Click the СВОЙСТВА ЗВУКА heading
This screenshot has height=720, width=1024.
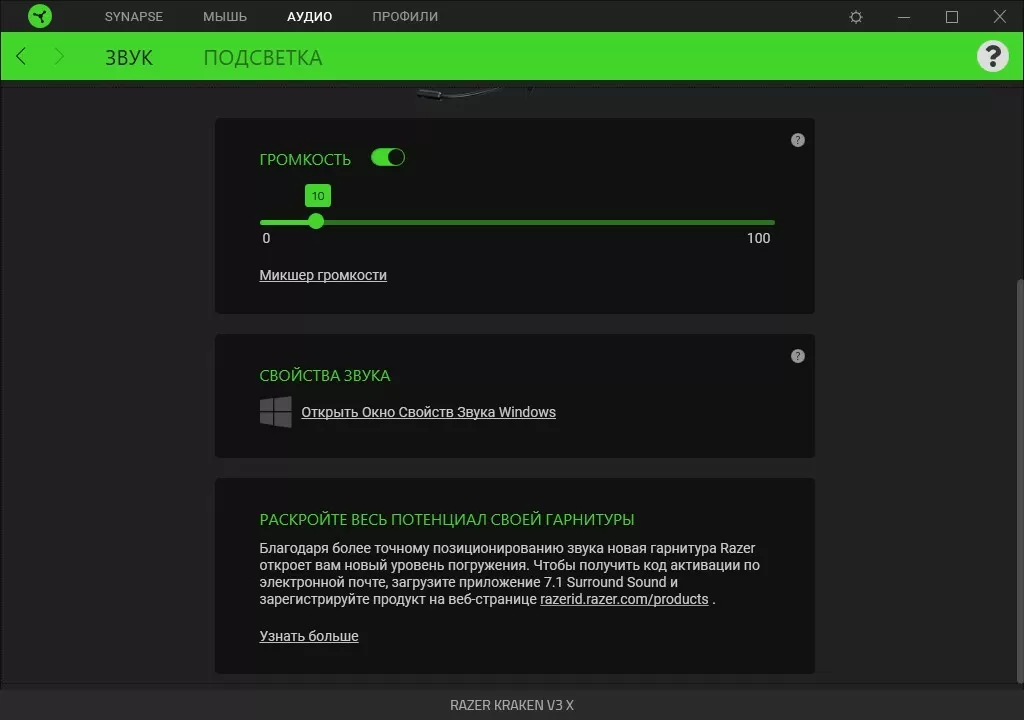(325, 376)
